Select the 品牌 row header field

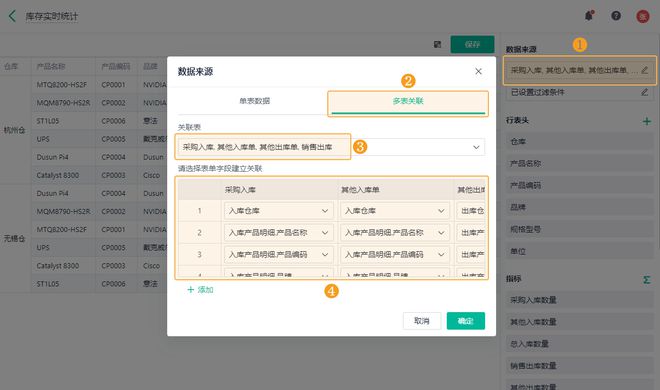[x=579, y=207]
